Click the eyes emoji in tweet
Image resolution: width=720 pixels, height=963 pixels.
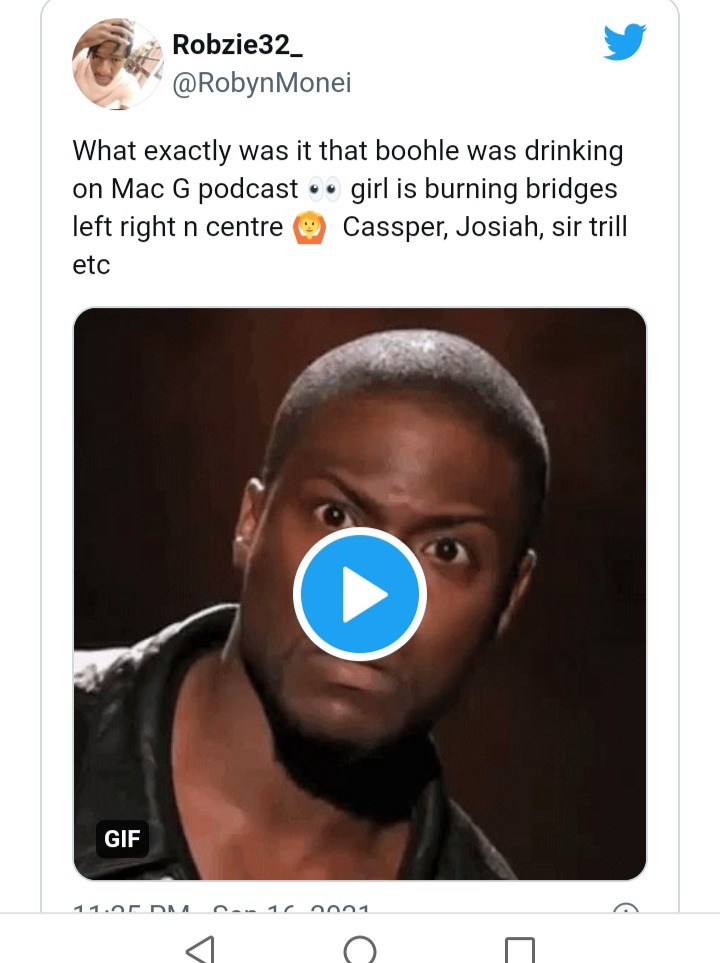point(324,189)
